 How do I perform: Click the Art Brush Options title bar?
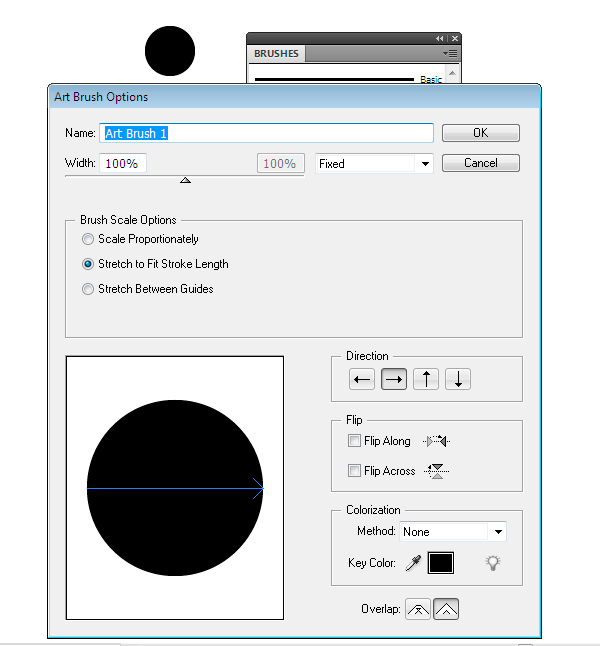click(x=295, y=97)
